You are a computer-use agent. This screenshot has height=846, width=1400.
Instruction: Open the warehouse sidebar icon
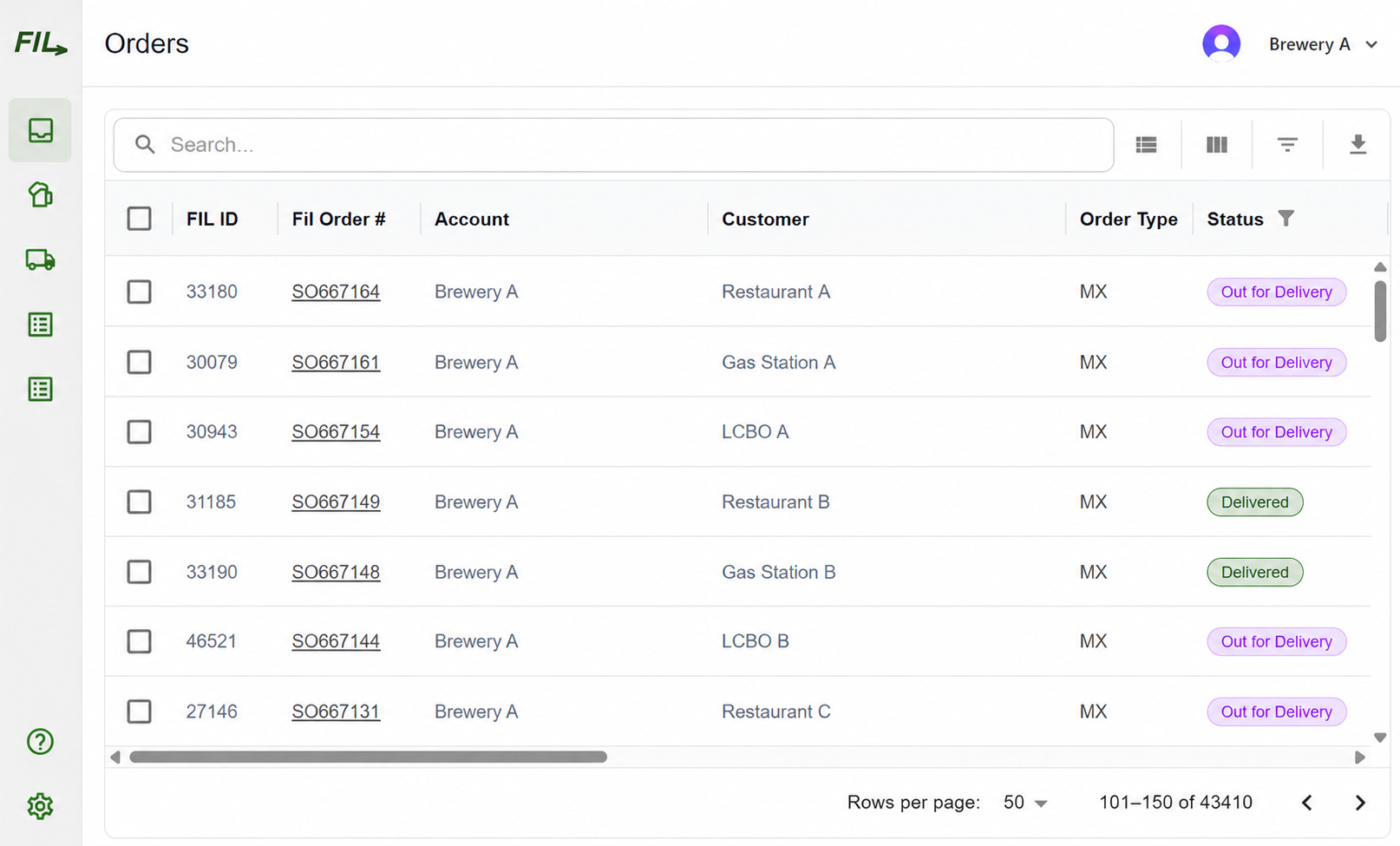[x=41, y=194]
